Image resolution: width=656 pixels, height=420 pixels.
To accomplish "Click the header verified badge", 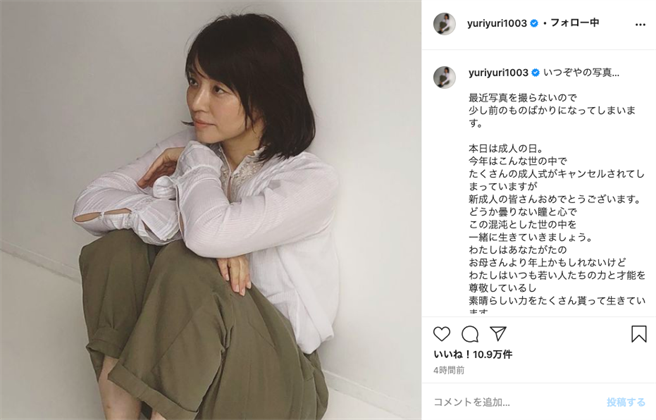I will click(534, 23).
